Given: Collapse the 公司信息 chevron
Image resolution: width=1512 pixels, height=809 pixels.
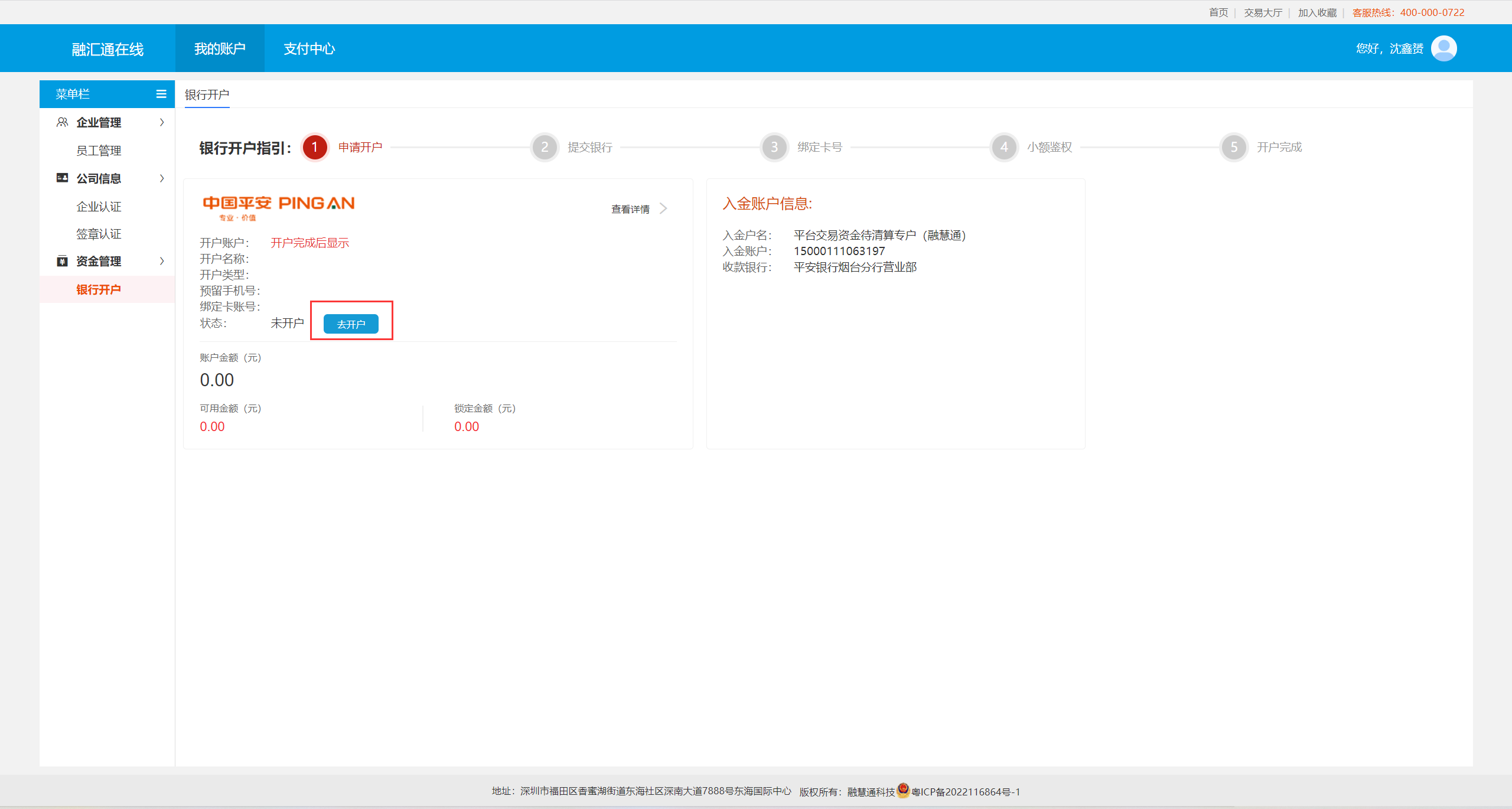Looking at the screenshot, I should [162, 178].
